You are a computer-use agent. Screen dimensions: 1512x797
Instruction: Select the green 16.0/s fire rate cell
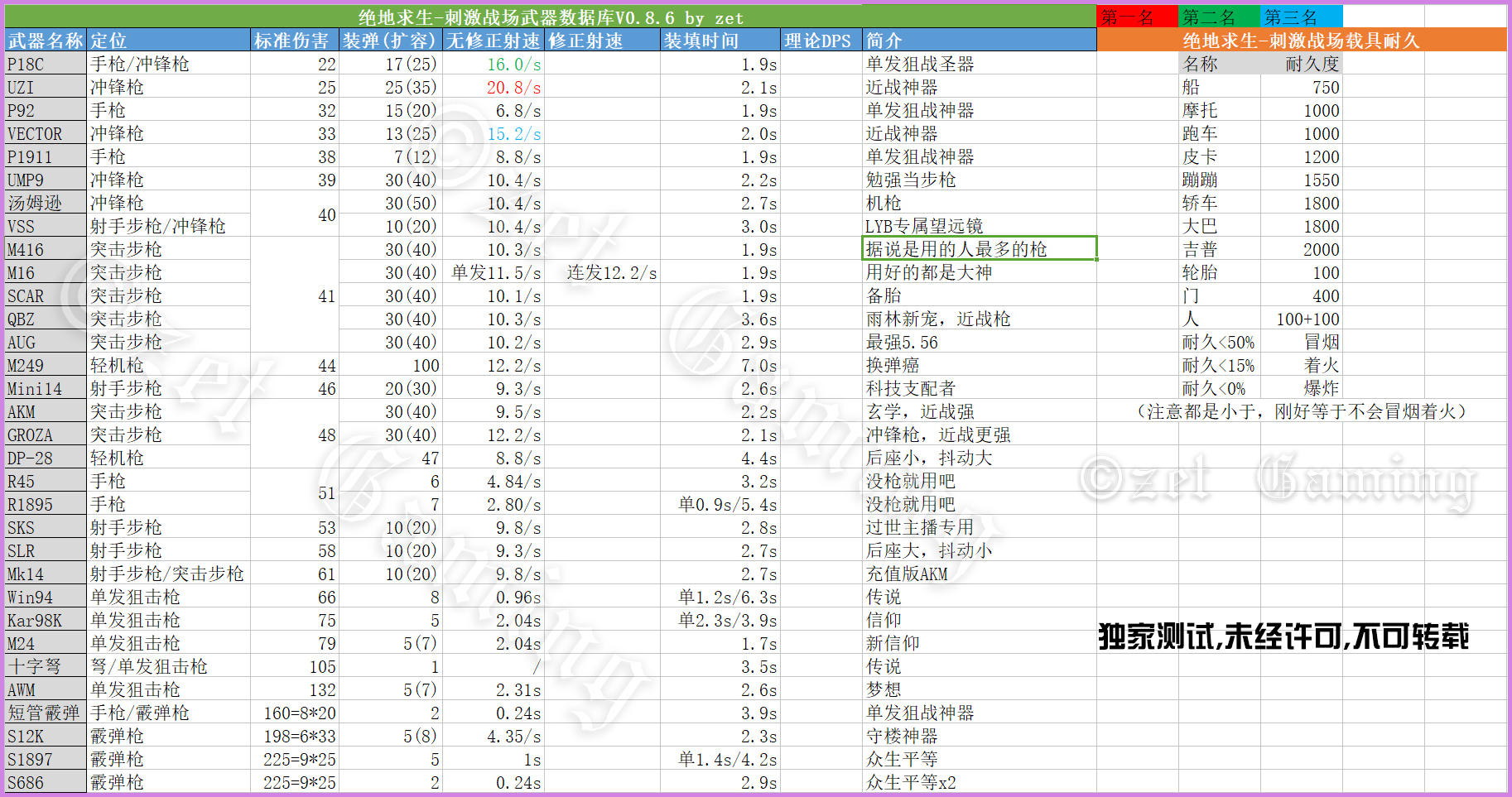[x=493, y=64]
